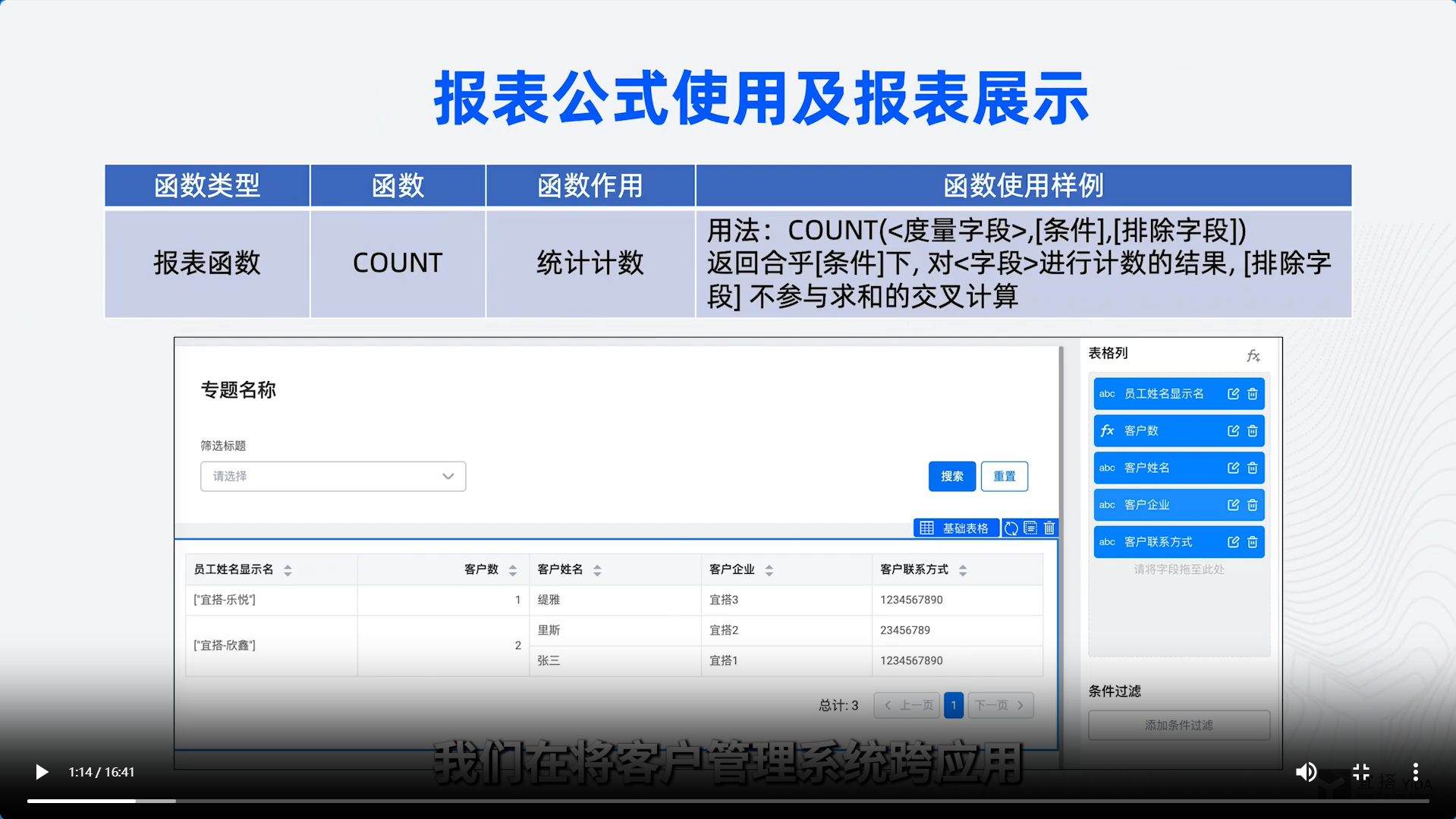1456x819 pixels.
Task: Delete the 员工姓名显示名 column
Action: pos(1253,394)
